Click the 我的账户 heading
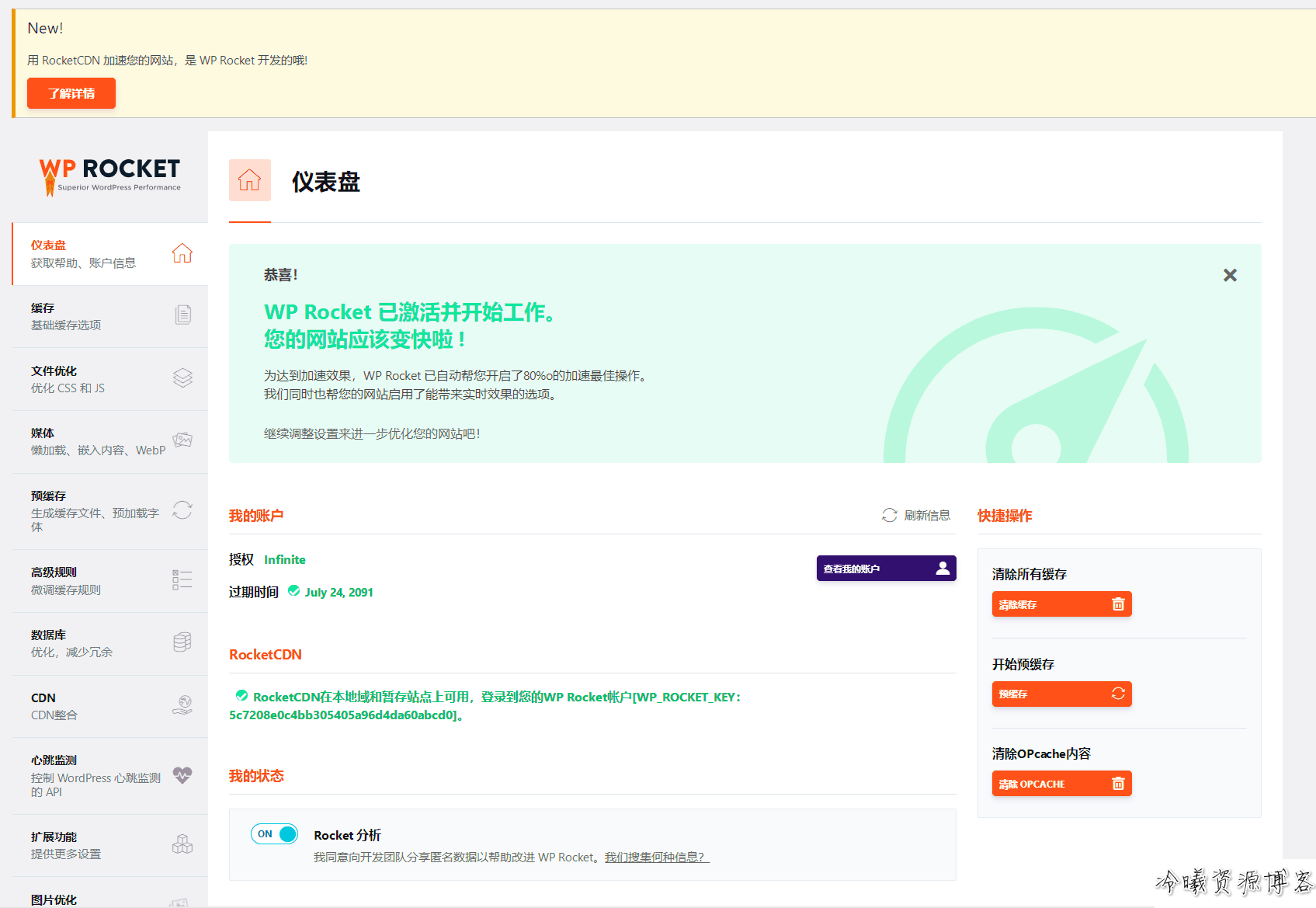 coord(256,516)
